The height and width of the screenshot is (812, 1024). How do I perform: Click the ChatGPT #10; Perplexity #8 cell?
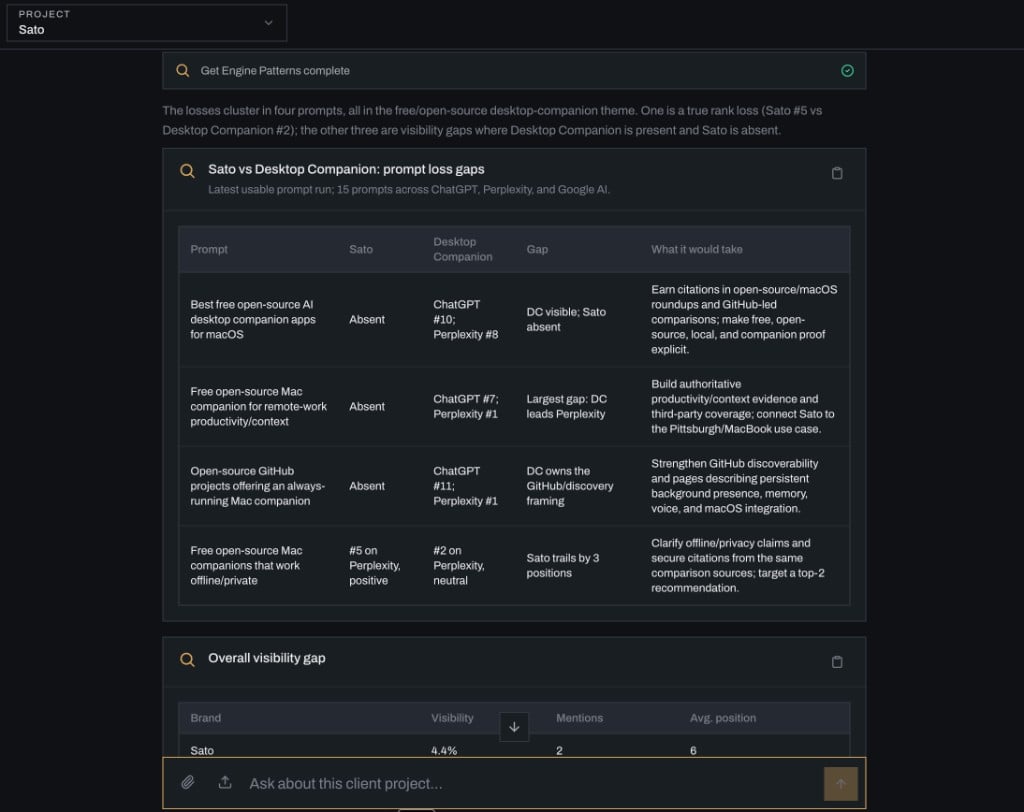465,319
